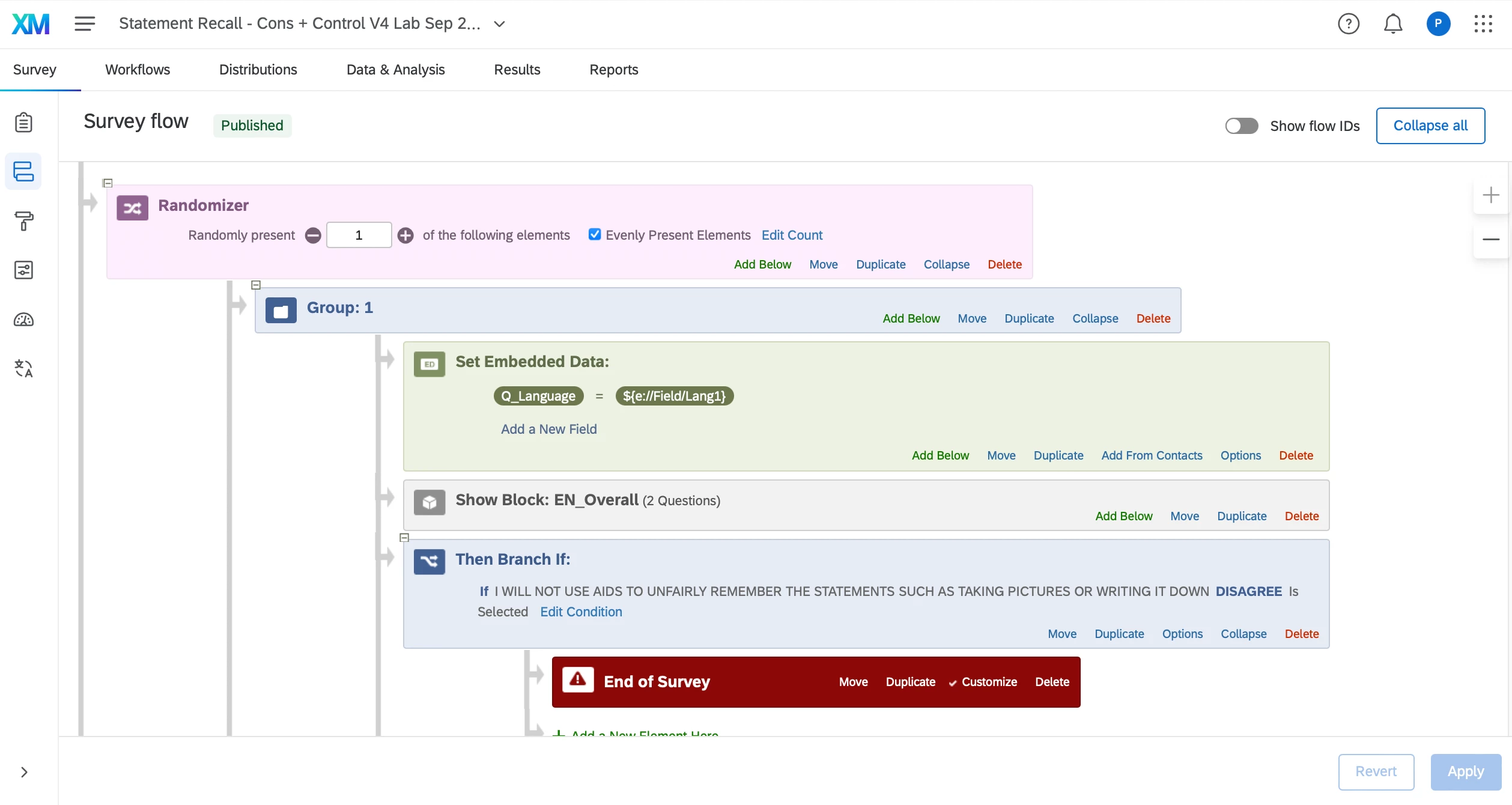This screenshot has height=805, width=1512.
Task: Open the survey name dropdown chevron
Action: (x=499, y=24)
